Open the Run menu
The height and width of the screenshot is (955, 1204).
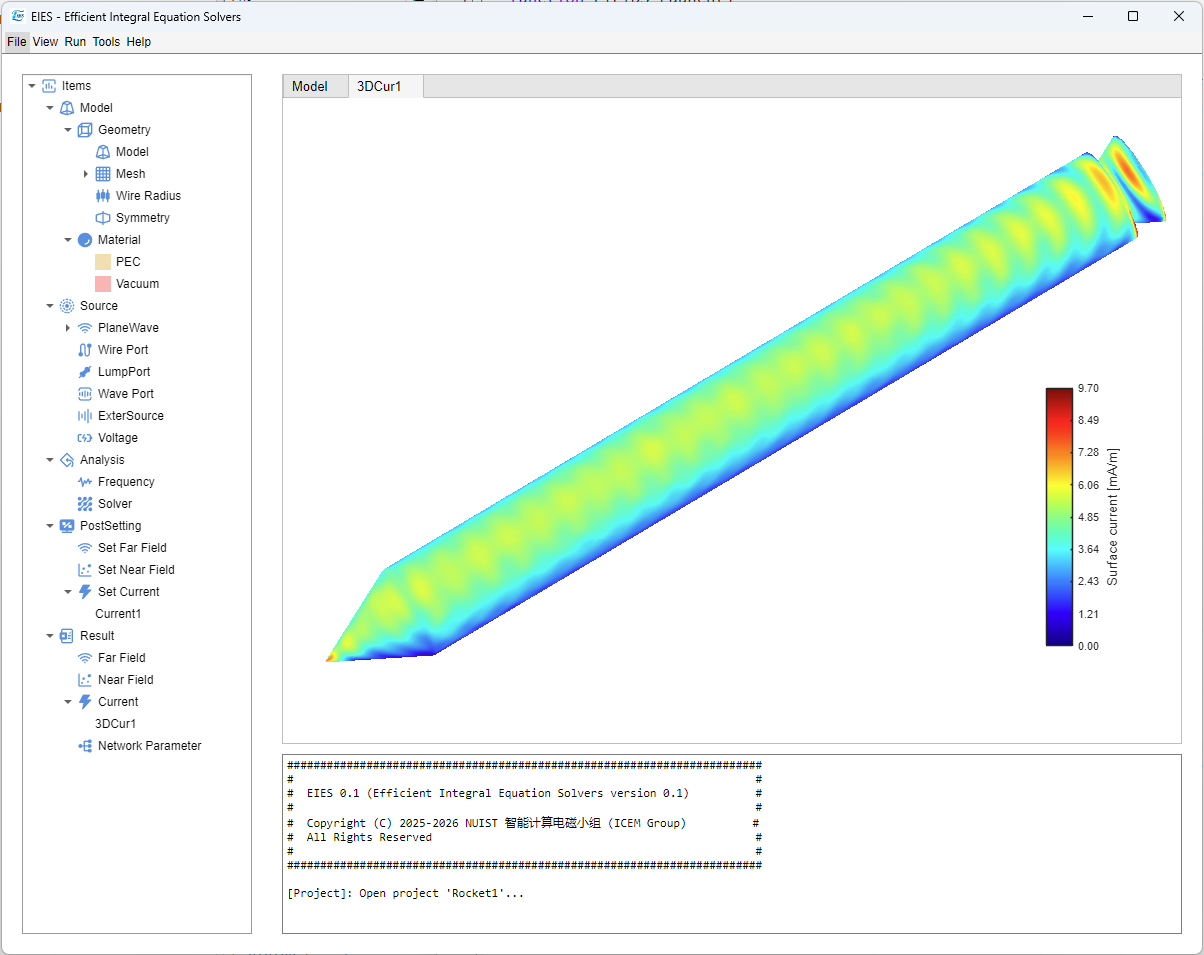(75, 42)
